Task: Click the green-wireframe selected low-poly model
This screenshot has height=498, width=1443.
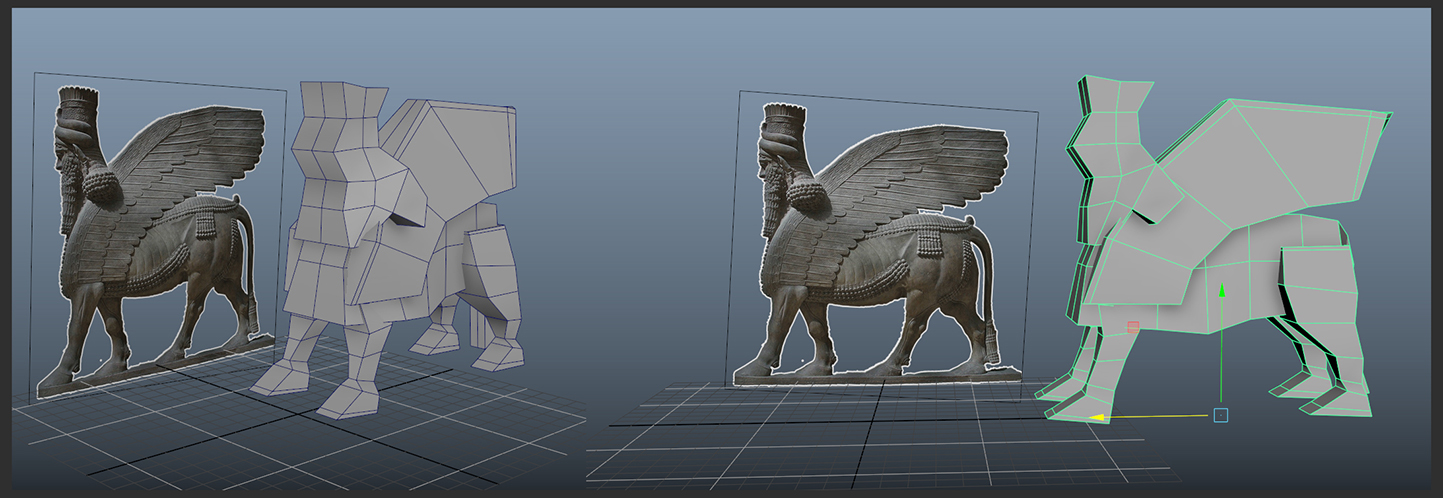Action: pyautogui.click(x=1215, y=250)
